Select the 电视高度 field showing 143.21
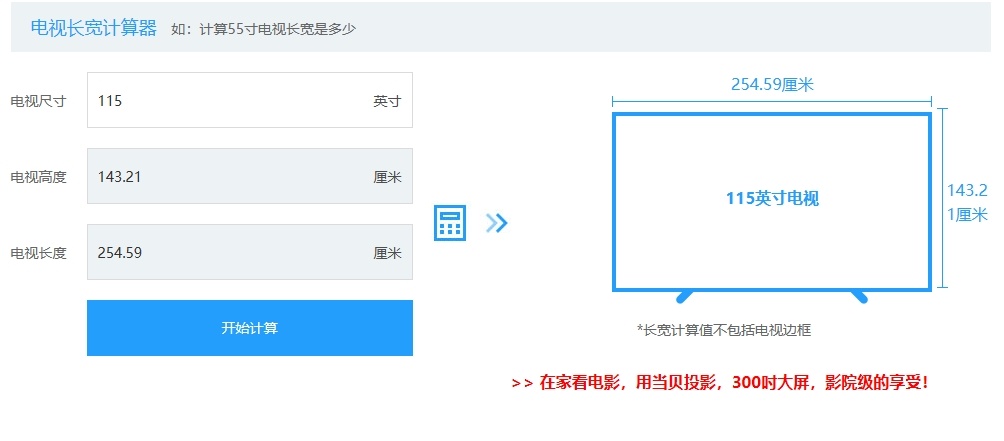Viewport: 1004px width, 441px height. pos(230,177)
